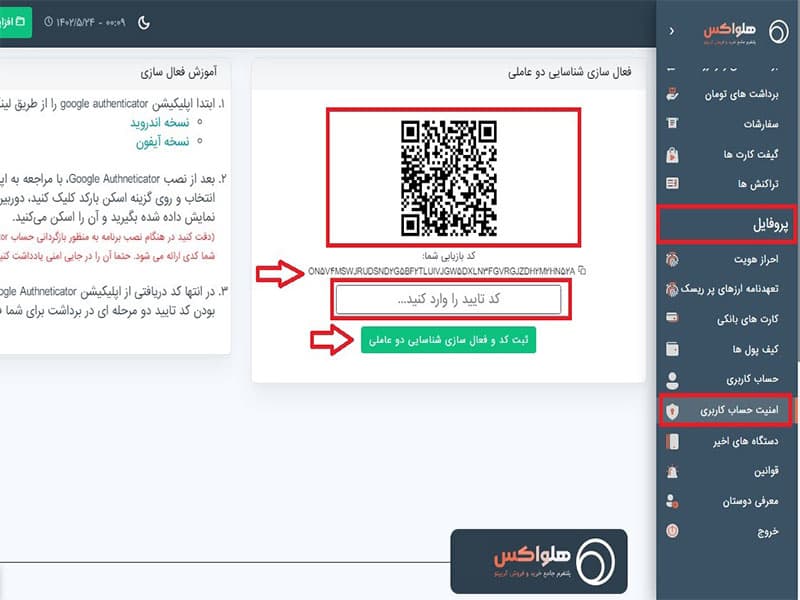Click the فعال سازی شناسایی دو عاملی heading

pos(569,72)
